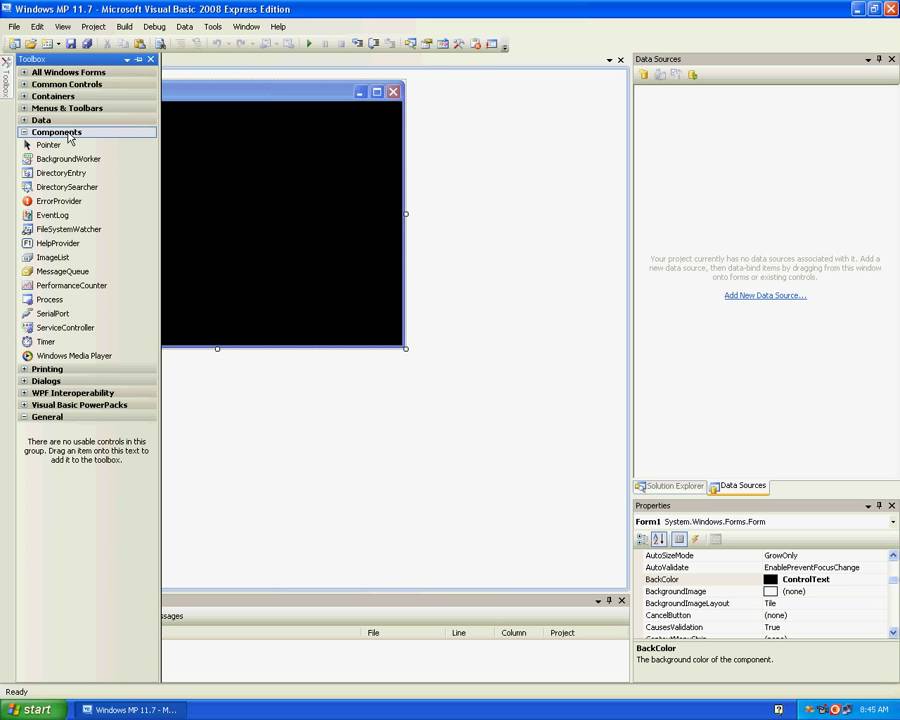Screen dimensions: 900x720
Task: Show events with lightning bolt icon
Action: click(695, 539)
